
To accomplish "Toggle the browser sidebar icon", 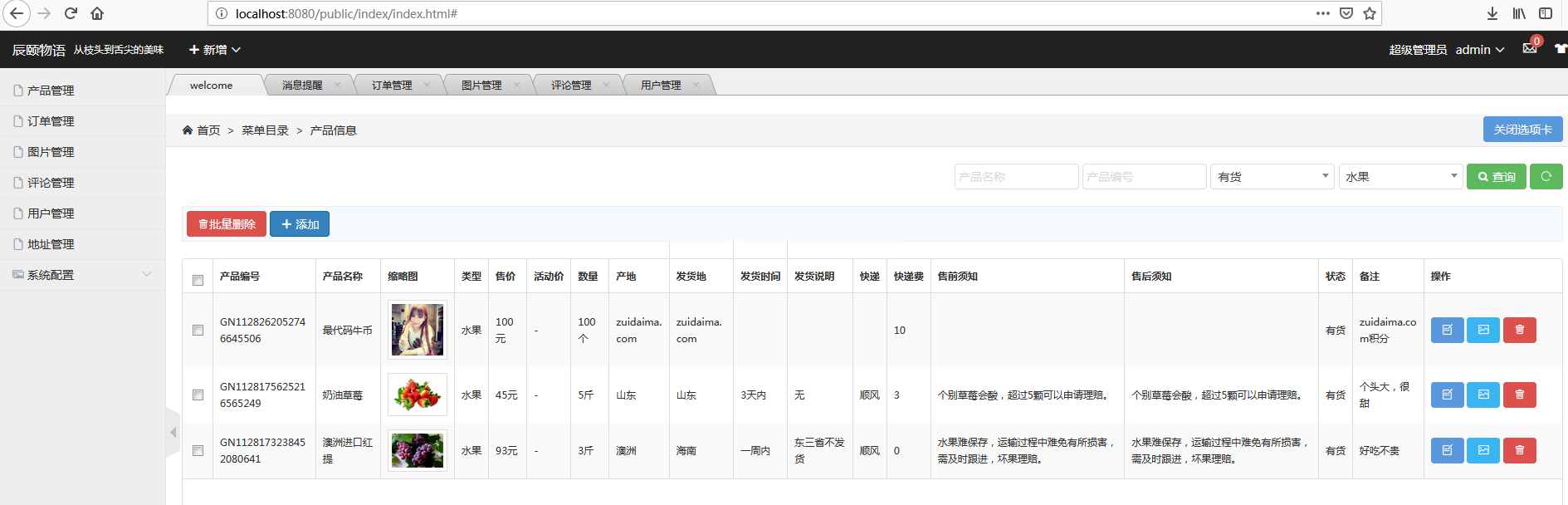I will point(1546,13).
